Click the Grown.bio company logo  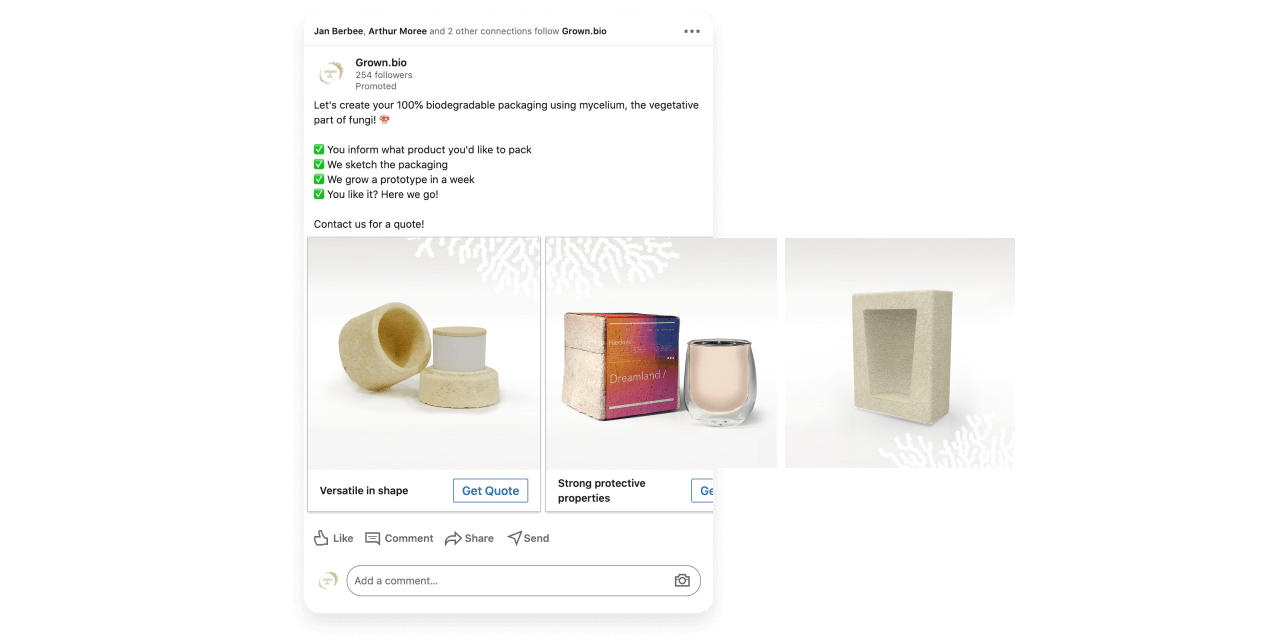pyautogui.click(x=331, y=74)
